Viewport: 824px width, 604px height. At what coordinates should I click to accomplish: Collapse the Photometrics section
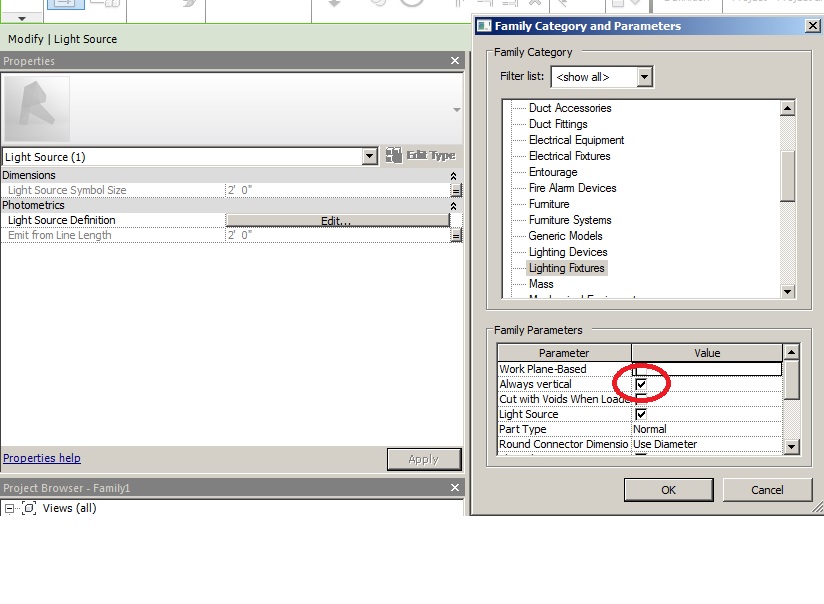coord(454,206)
